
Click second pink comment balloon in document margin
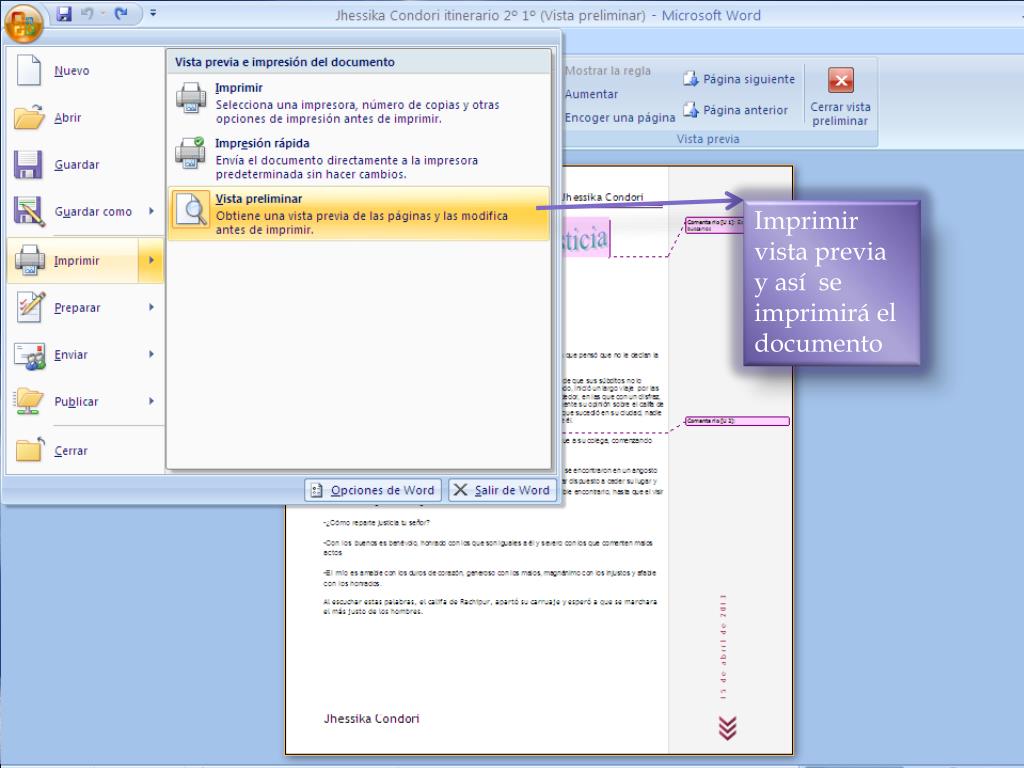pyautogui.click(x=737, y=421)
